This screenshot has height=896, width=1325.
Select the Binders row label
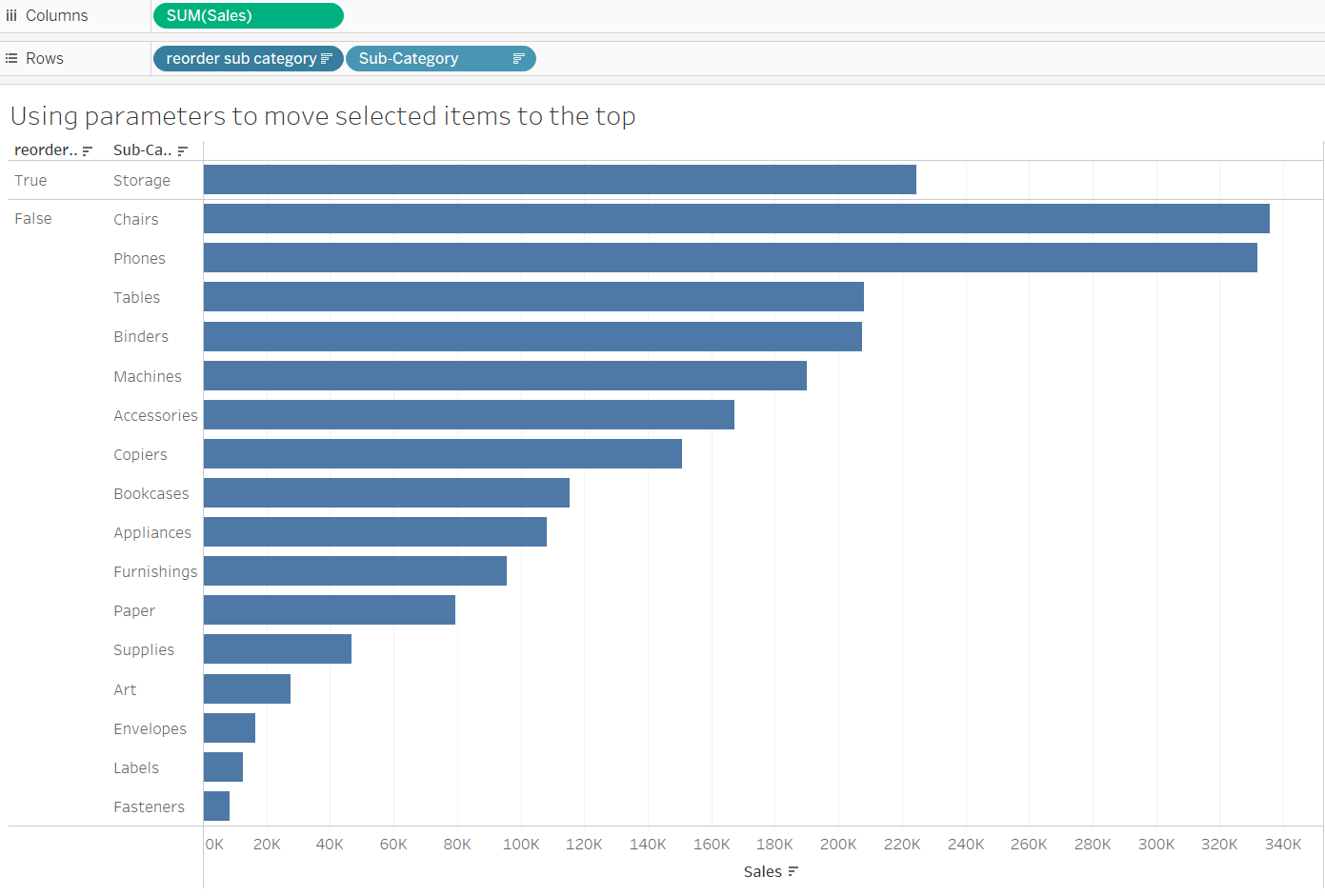[x=141, y=337]
